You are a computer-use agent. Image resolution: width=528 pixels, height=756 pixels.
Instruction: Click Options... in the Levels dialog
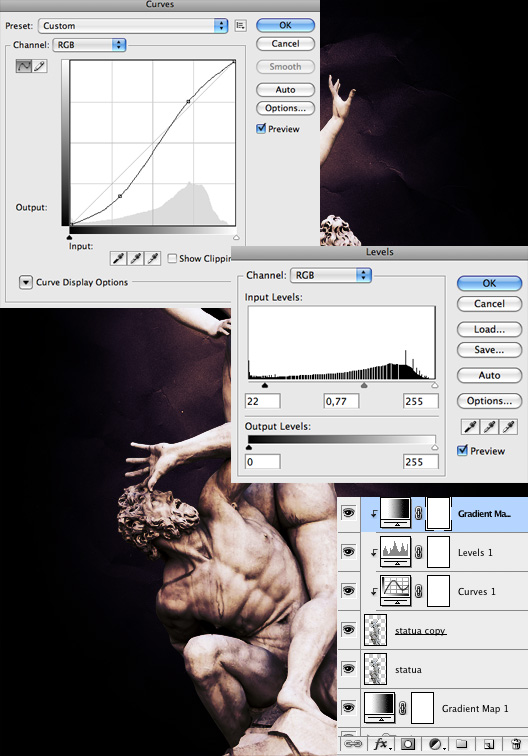click(x=489, y=401)
